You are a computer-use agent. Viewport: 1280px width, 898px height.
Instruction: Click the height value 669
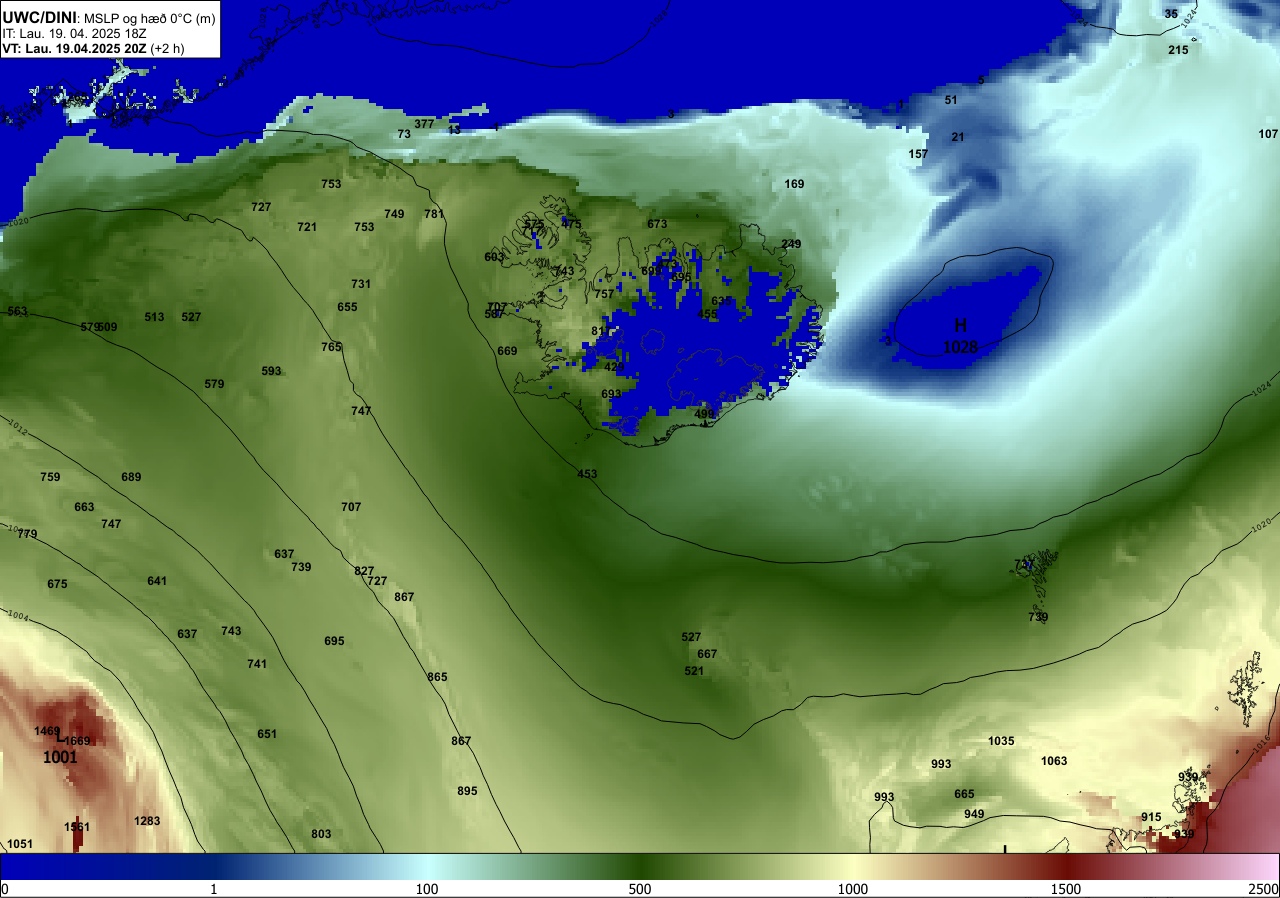(x=507, y=351)
